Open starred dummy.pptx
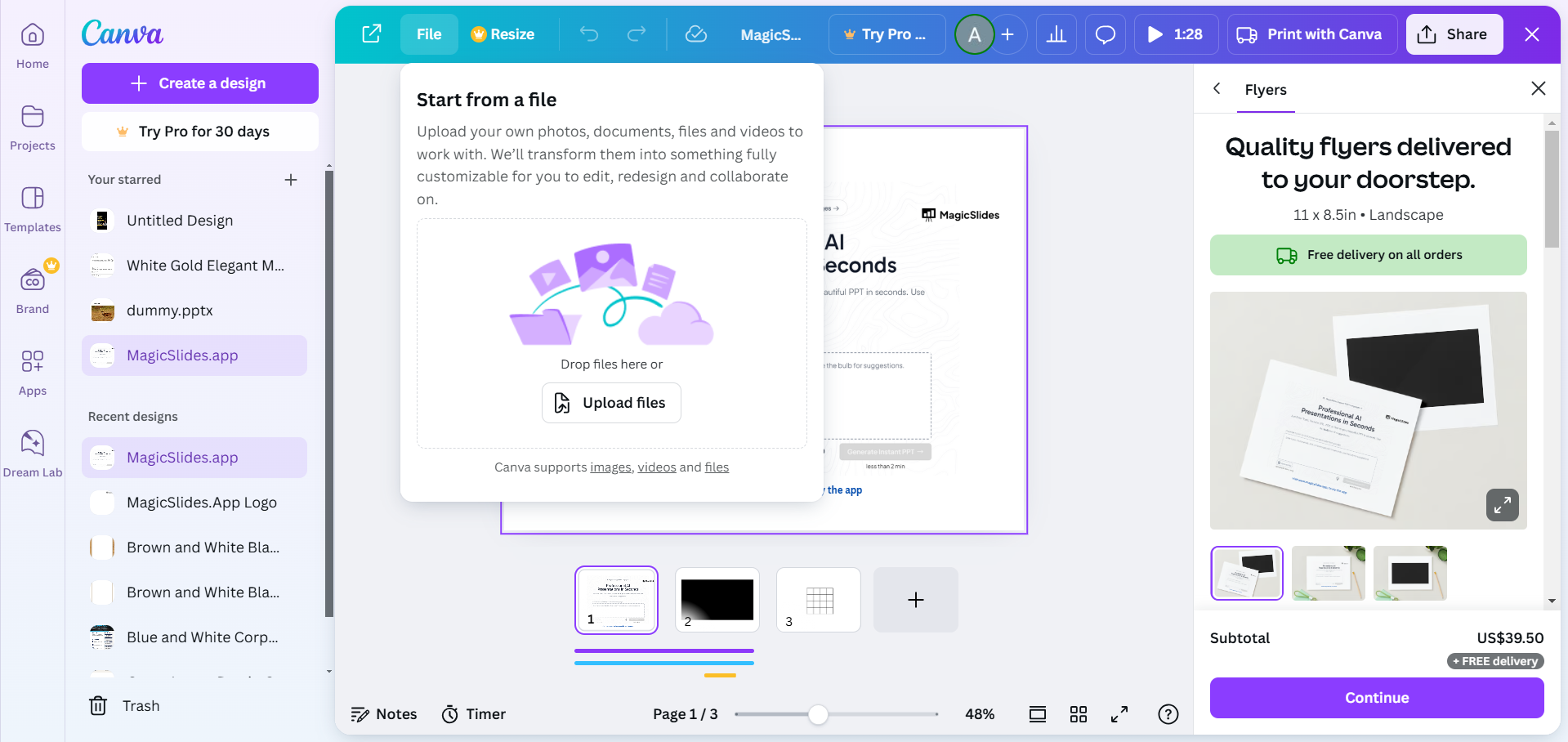Viewport: 1568px width, 742px height. (194, 311)
